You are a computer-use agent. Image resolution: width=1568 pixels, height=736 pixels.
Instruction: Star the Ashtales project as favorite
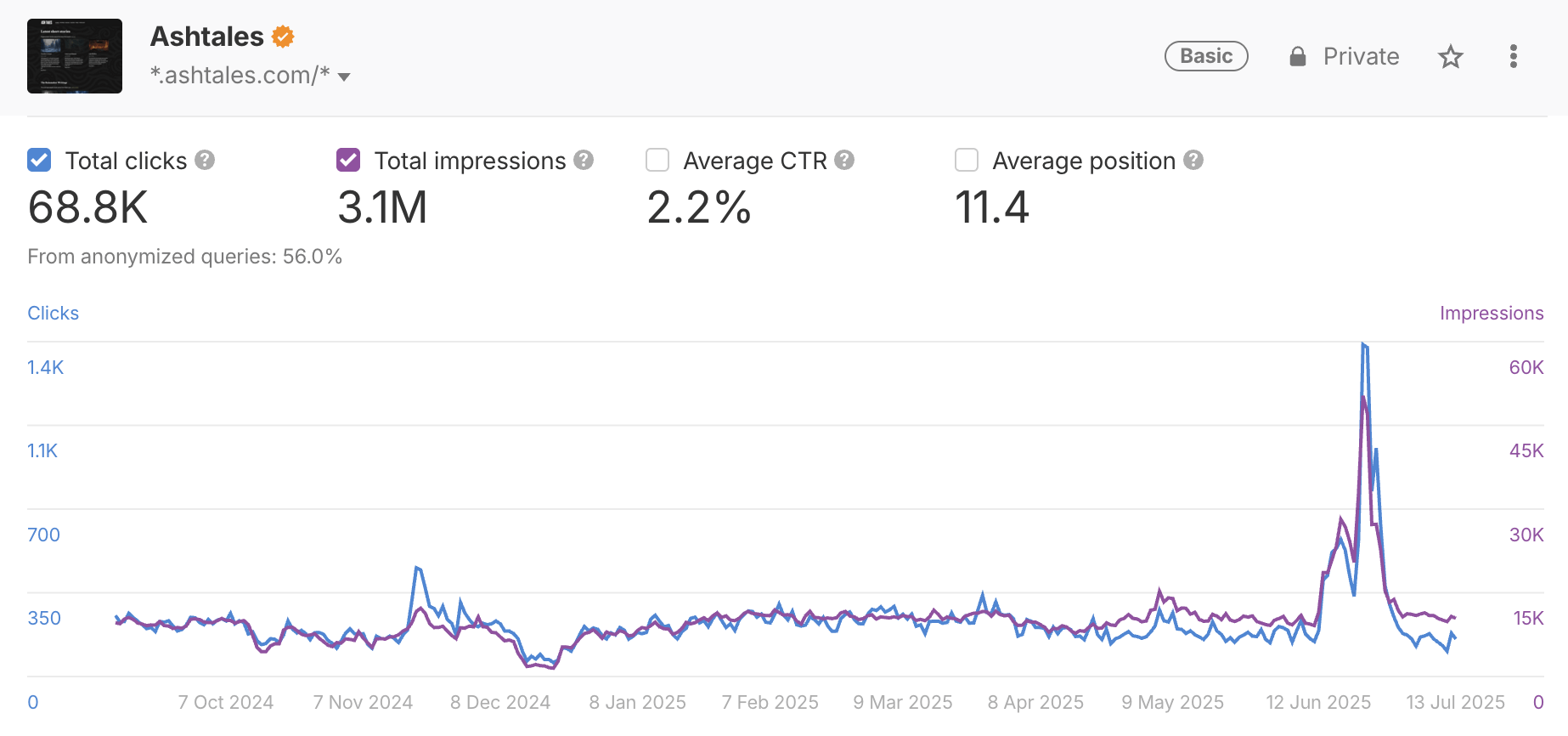(1450, 57)
